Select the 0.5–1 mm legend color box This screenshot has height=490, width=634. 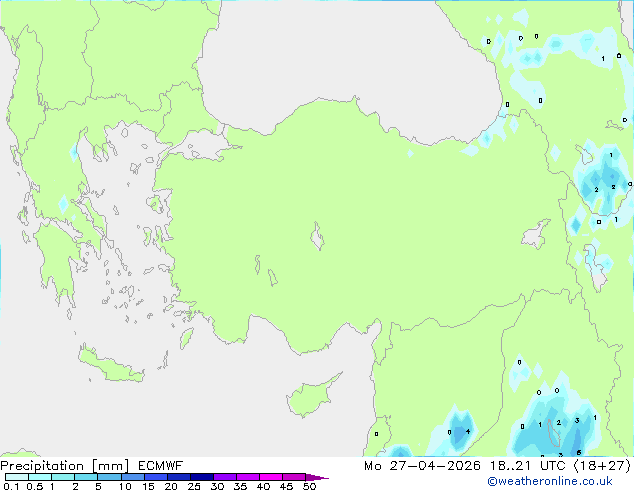(40, 477)
